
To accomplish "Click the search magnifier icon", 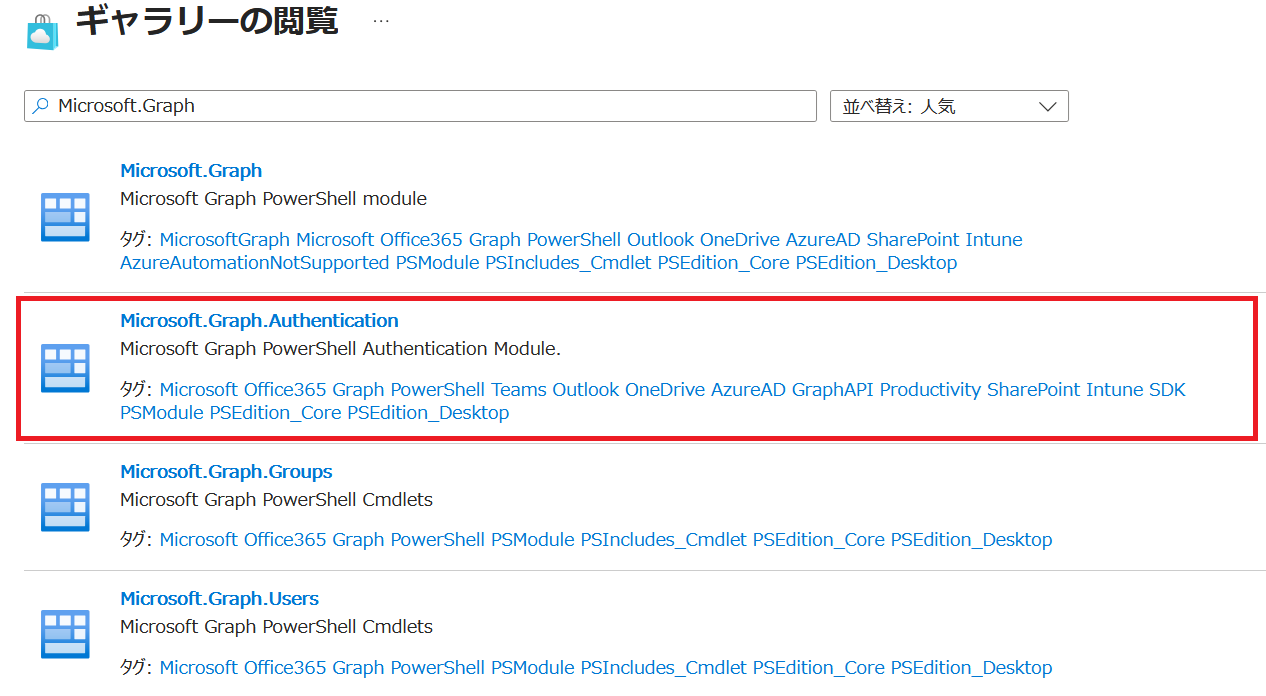I will (x=41, y=106).
